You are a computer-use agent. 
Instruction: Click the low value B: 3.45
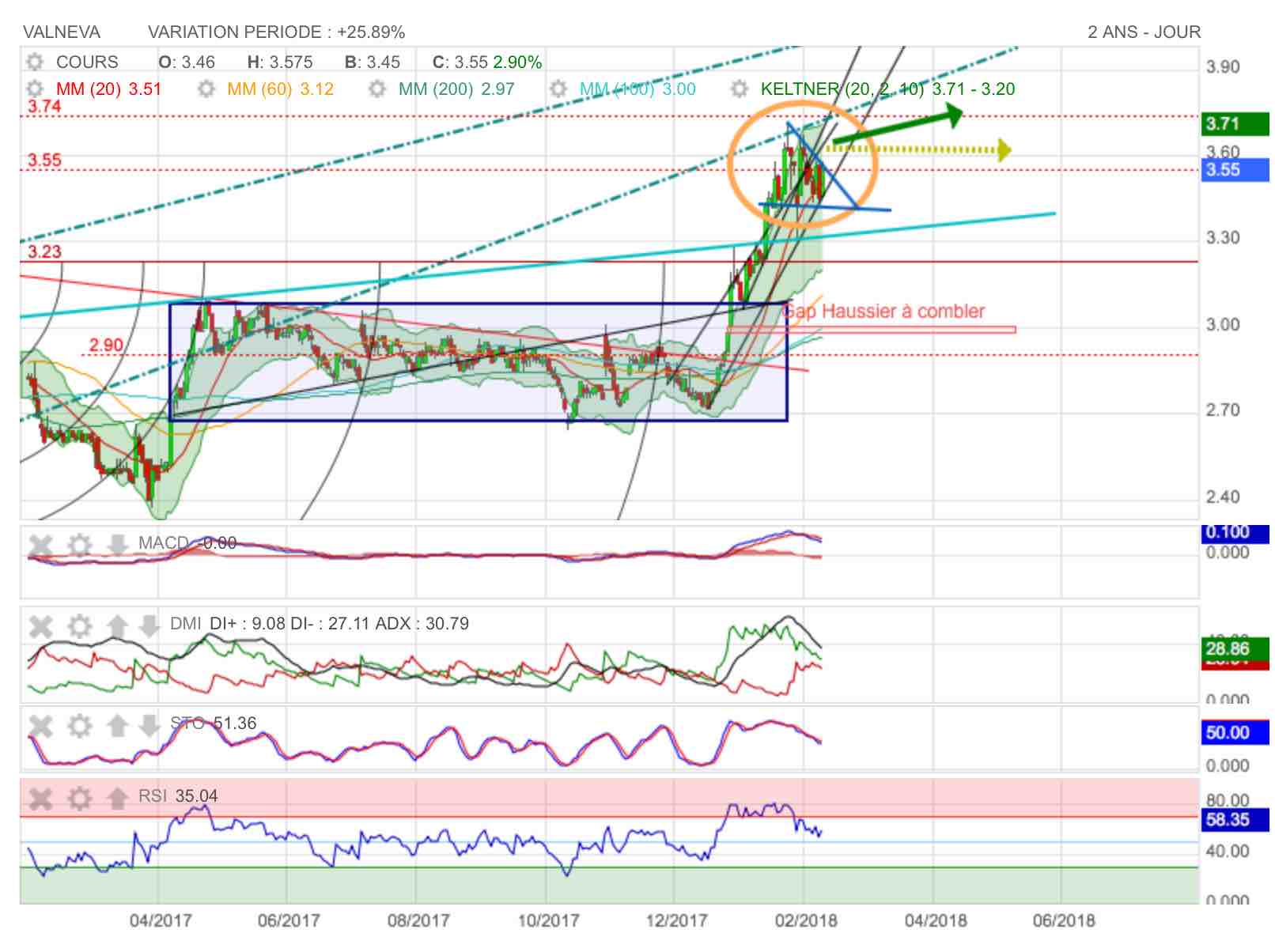point(372,62)
